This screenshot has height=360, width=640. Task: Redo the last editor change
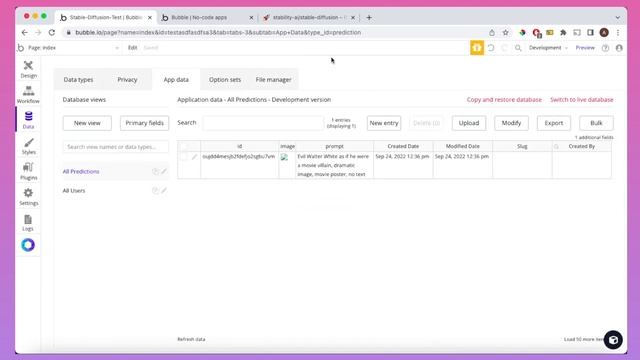(504, 48)
